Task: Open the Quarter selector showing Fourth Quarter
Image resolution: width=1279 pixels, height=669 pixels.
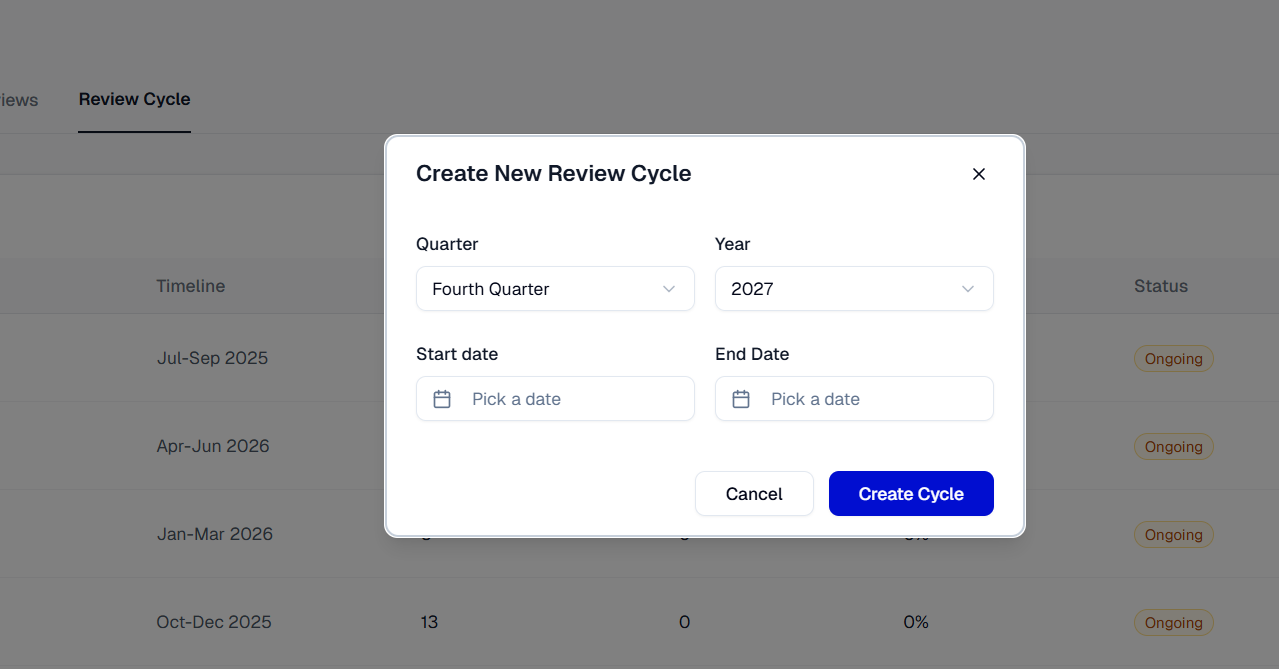Action: [x=555, y=289]
